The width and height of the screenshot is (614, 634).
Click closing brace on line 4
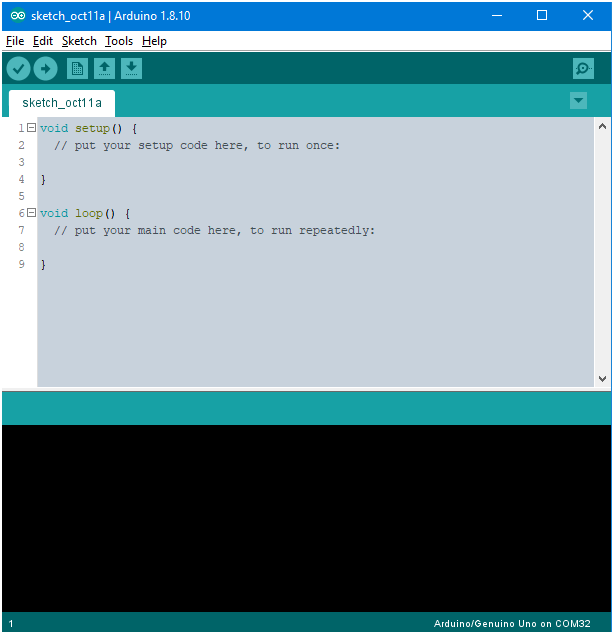43,180
